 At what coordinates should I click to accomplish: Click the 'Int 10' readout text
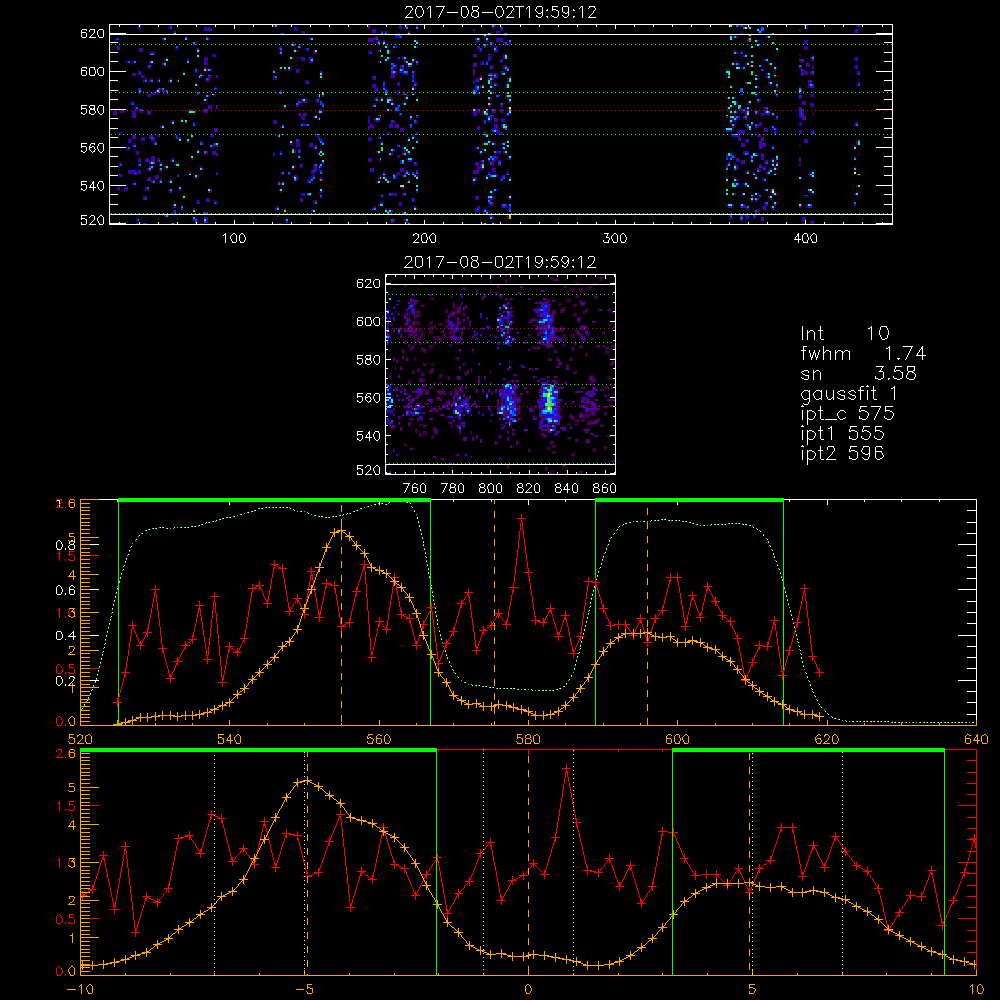844,334
